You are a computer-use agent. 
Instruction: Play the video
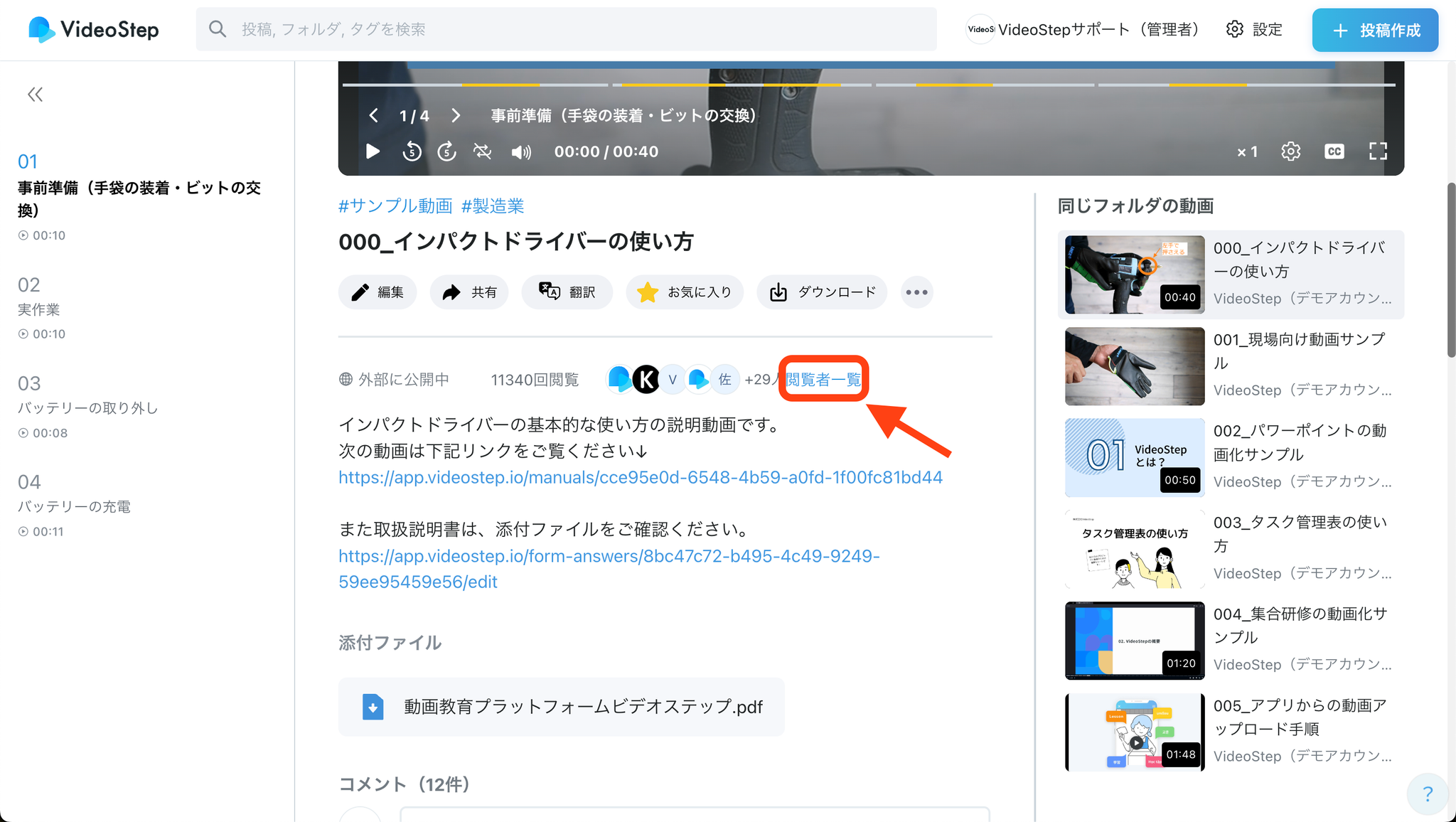pos(373,151)
